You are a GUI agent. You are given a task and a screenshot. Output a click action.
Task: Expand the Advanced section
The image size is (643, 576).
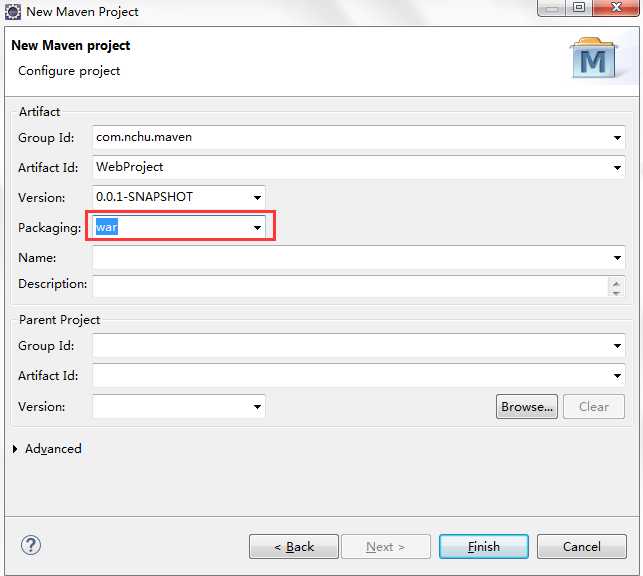pos(15,449)
